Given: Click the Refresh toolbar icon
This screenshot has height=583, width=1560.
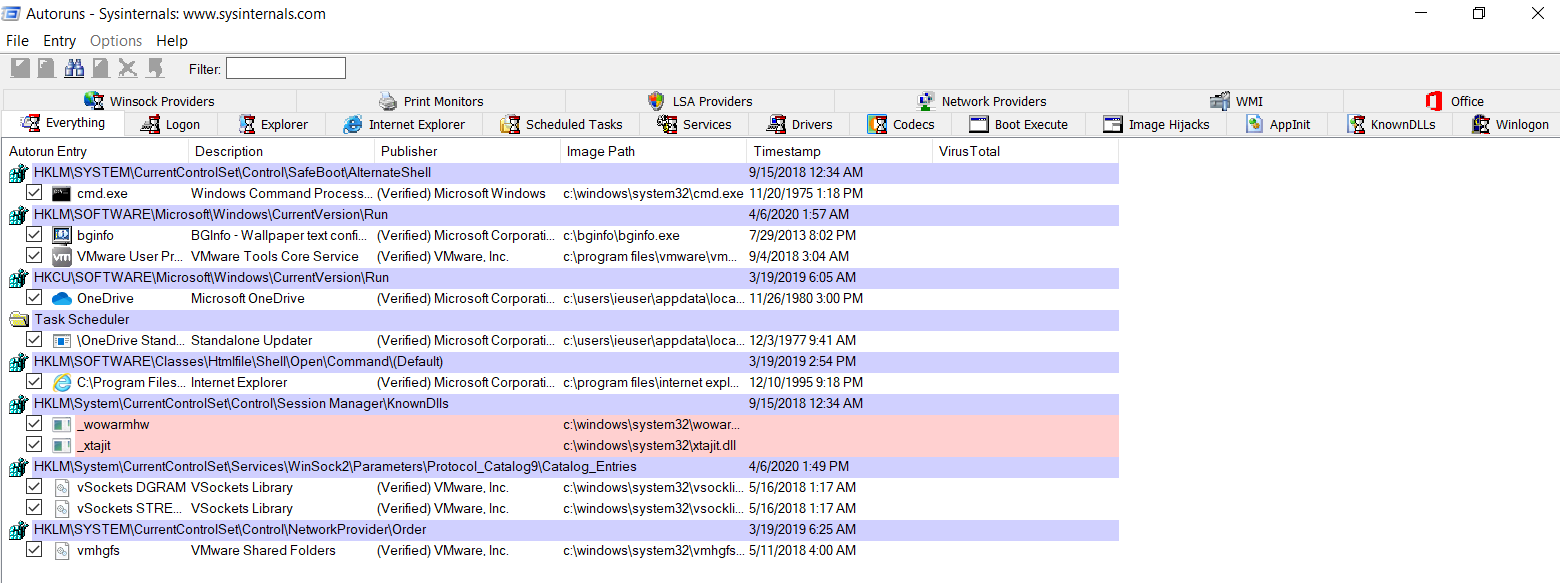Looking at the screenshot, I should 47,68.
